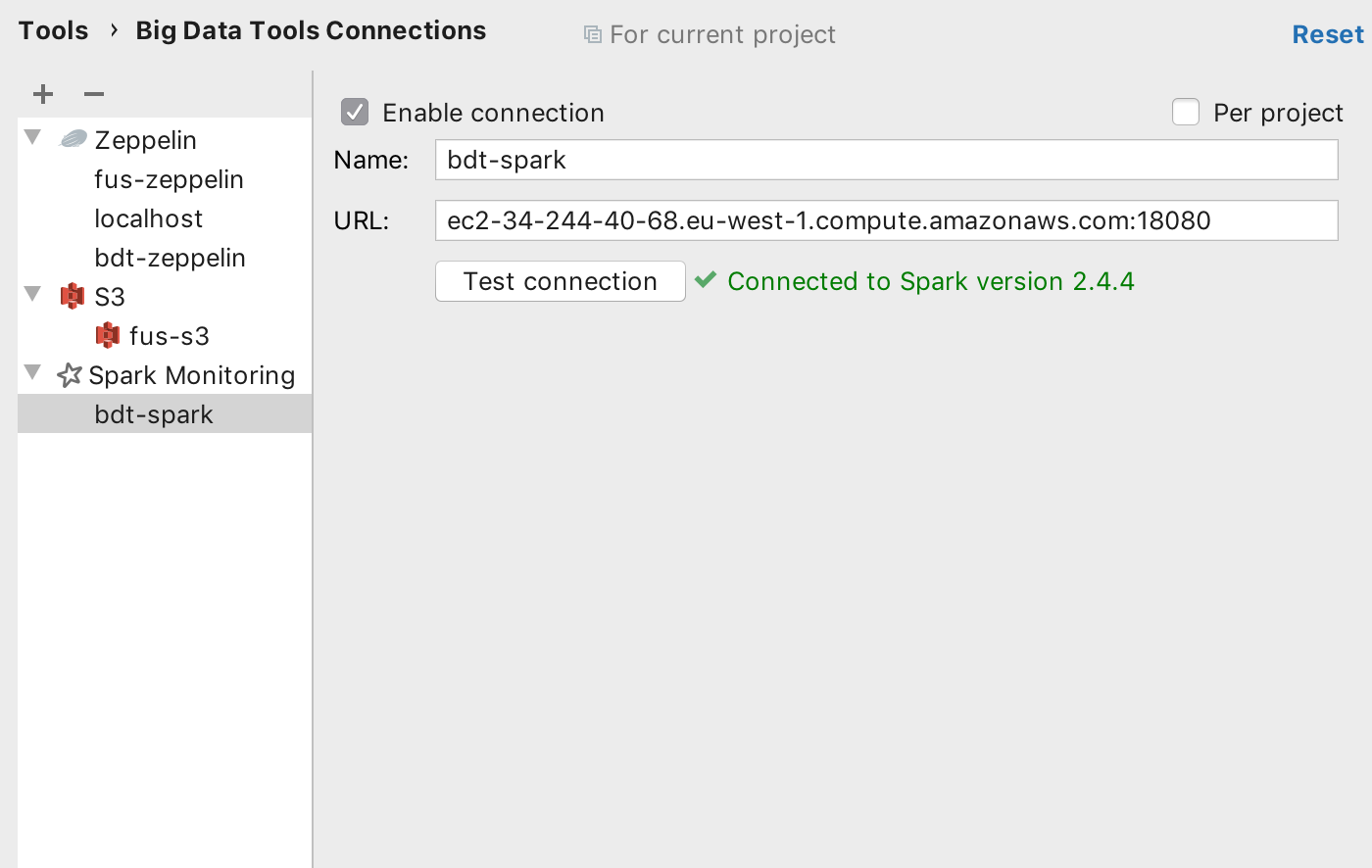The width and height of the screenshot is (1372, 868).
Task: Collapse the Spark Monitoring tree node
Action: [x=32, y=372]
